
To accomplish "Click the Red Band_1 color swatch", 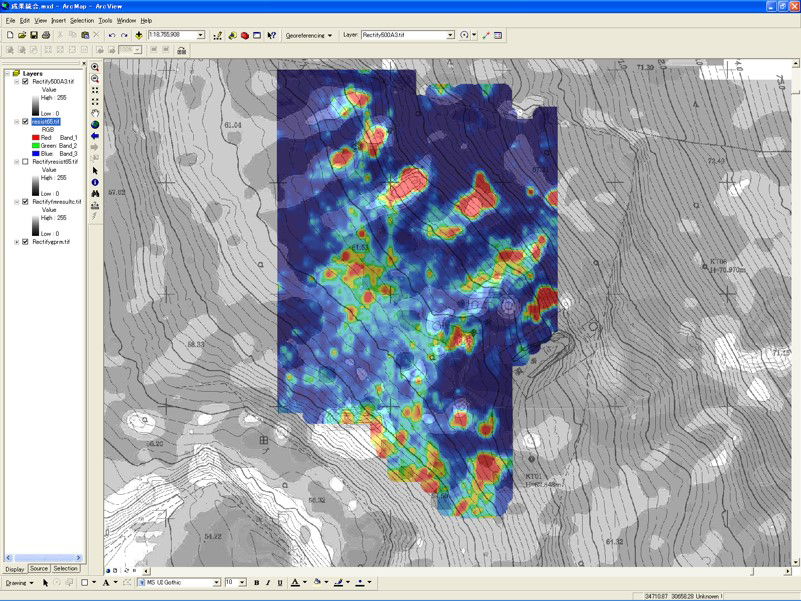I will click(x=36, y=138).
